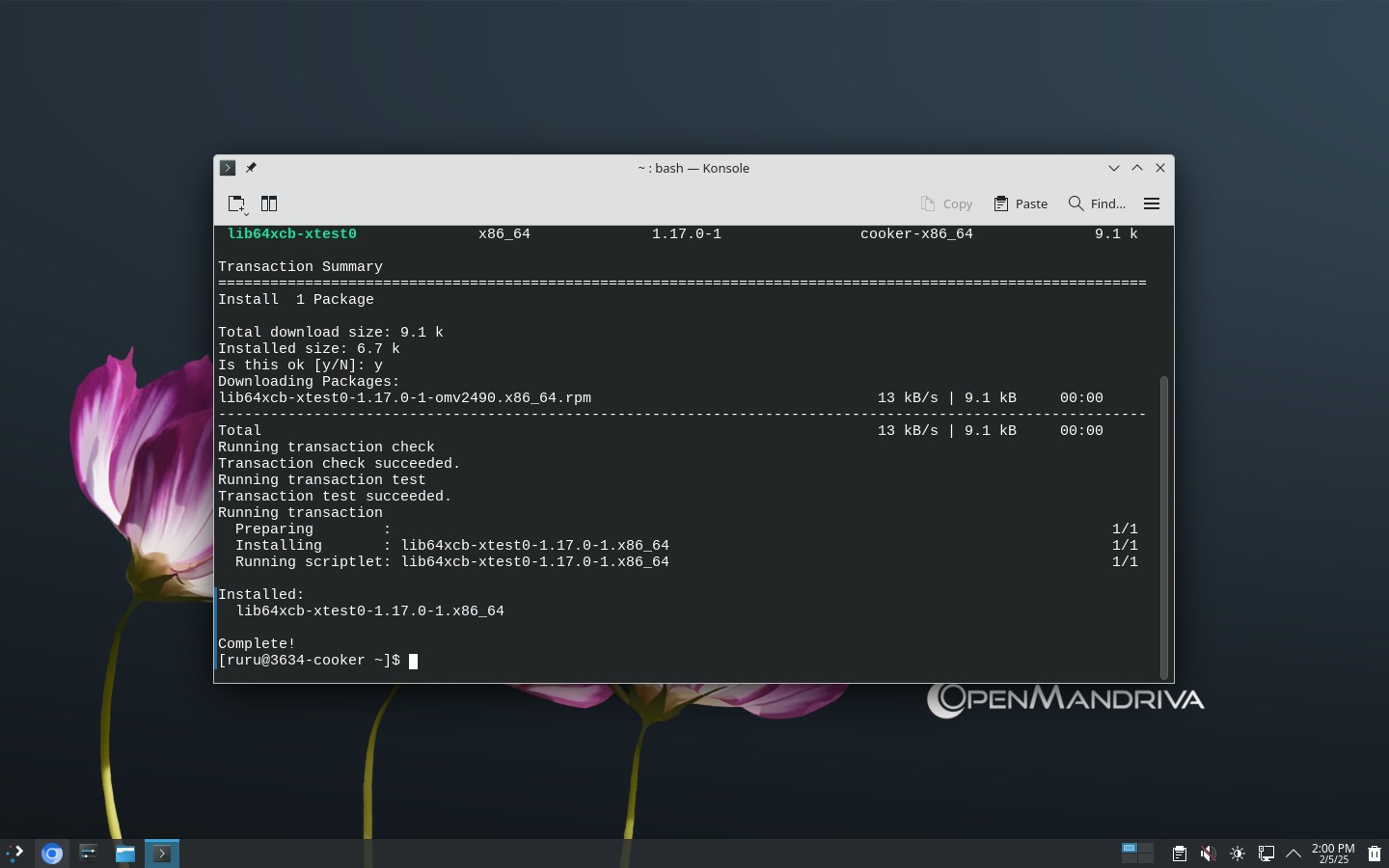Open the clock showing 2:00 PM
Screen dimensions: 1389x868
click(1333, 854)
